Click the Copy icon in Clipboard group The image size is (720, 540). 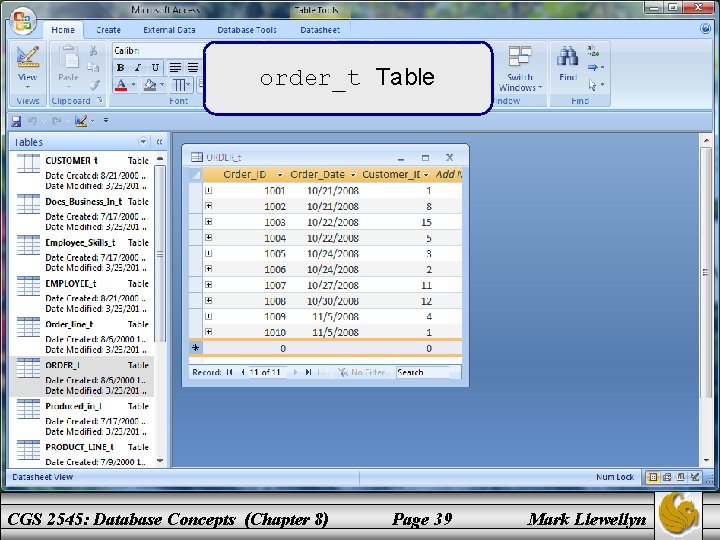[93, 68]
